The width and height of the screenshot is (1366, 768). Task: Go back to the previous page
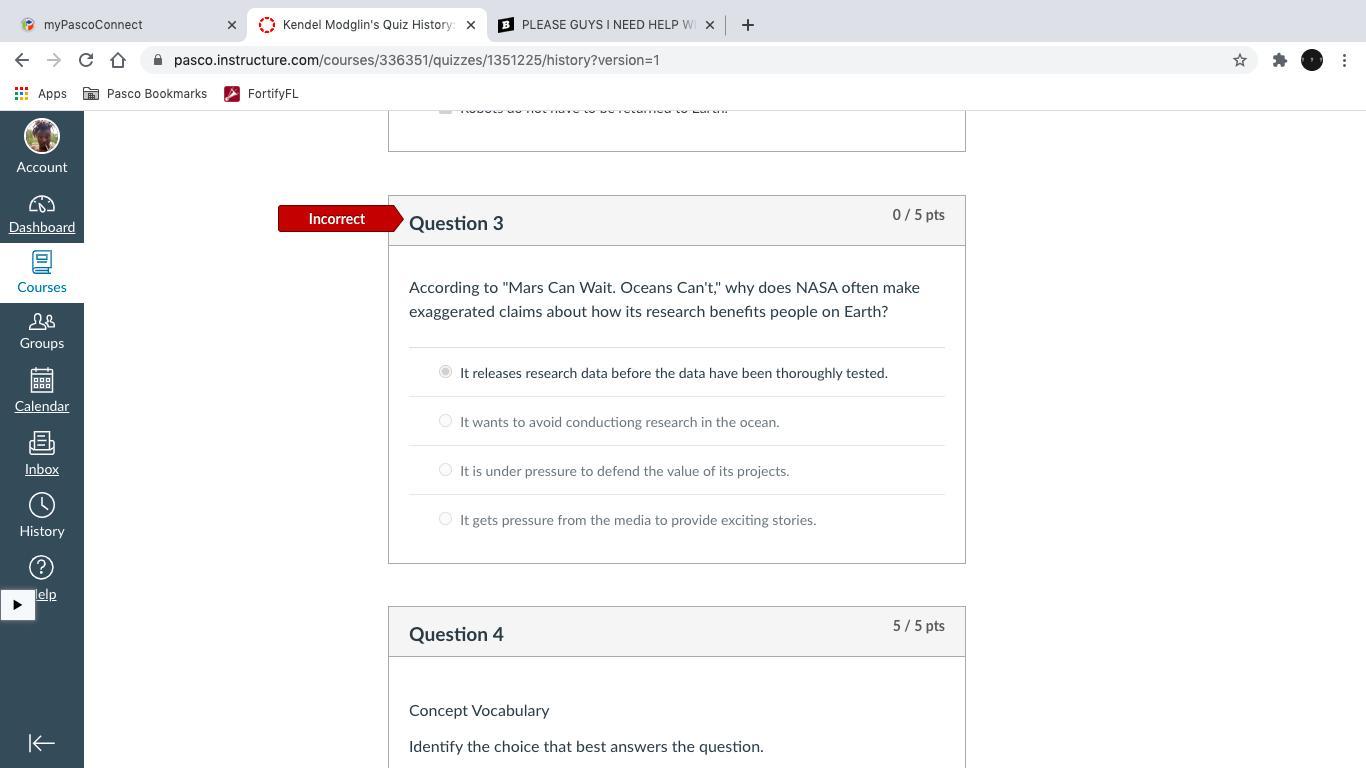click(x=22, y=60)
